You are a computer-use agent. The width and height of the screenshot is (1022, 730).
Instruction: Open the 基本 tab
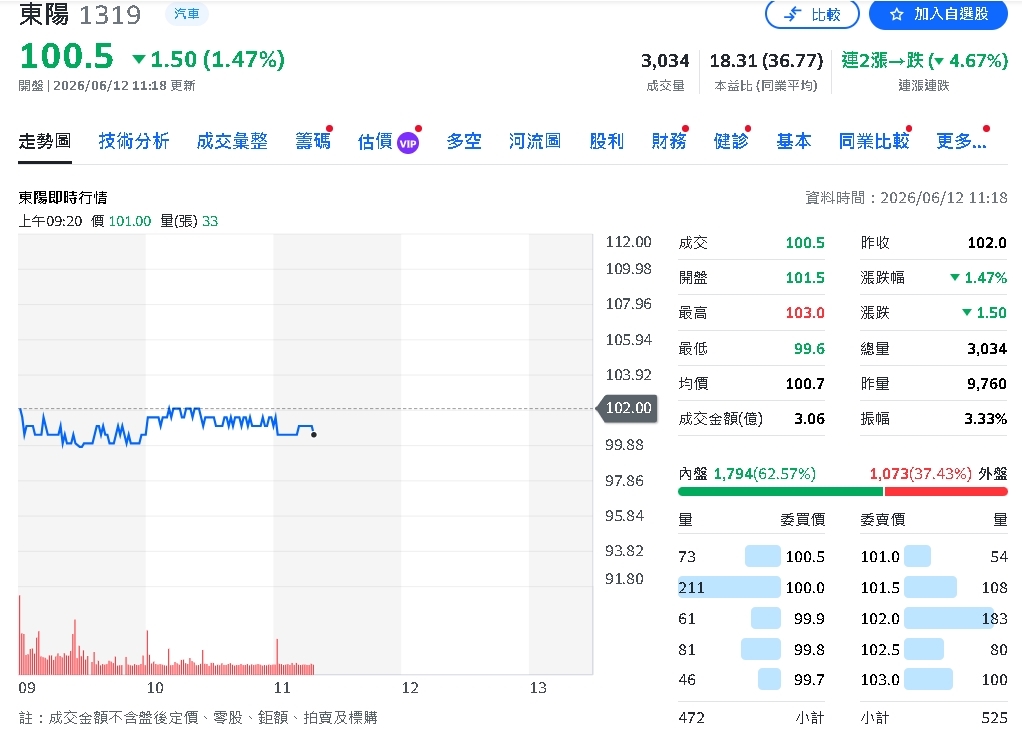pyautogui.click(x=793, y=141)
